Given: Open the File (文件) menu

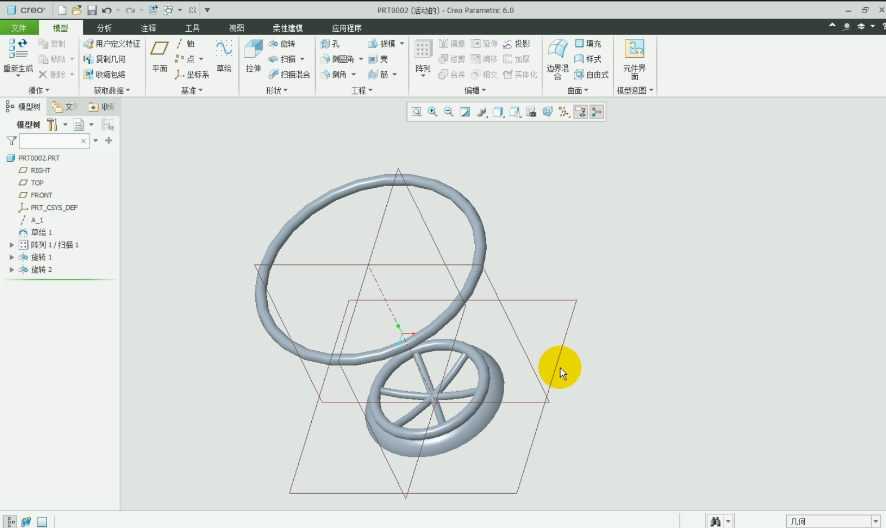Looking at the screenshot, I should [19, 28].
